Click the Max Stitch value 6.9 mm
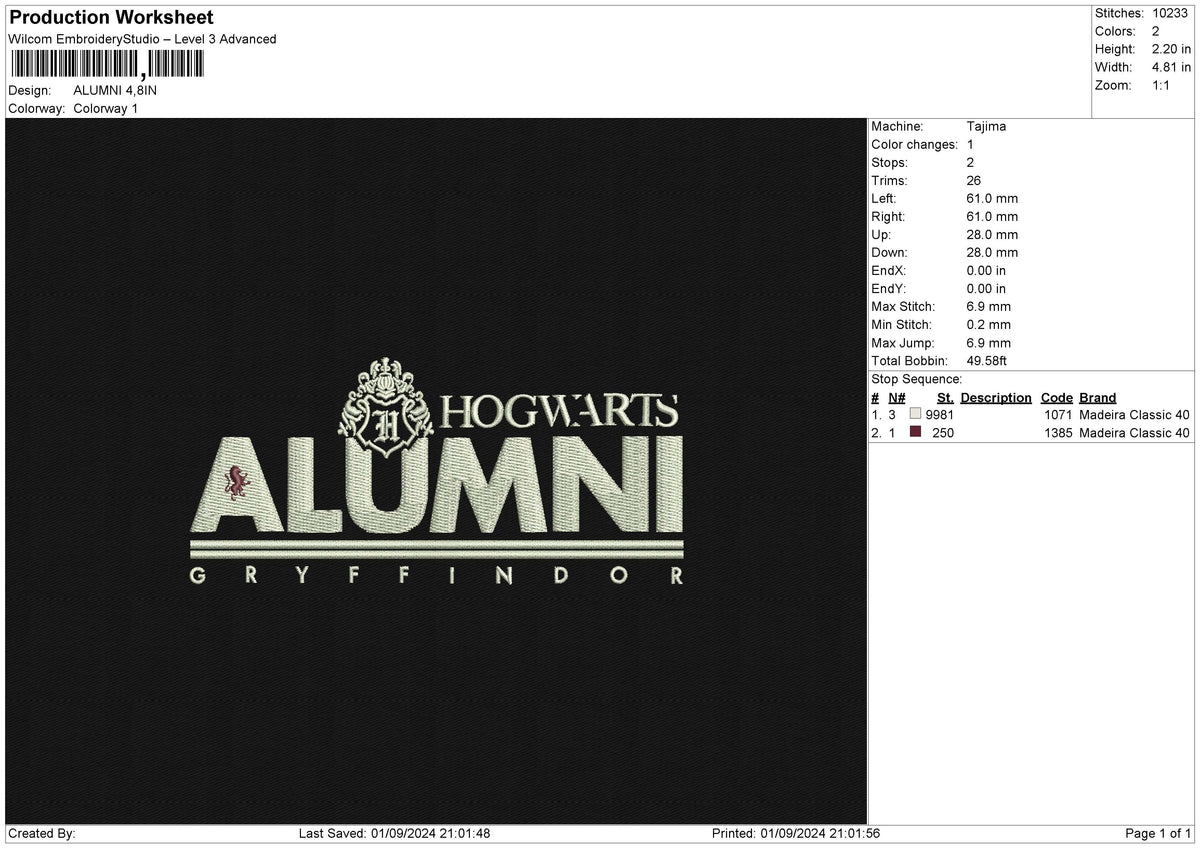Image resolution: width=1200 pixels, height=848 pixels. [989, 306]
